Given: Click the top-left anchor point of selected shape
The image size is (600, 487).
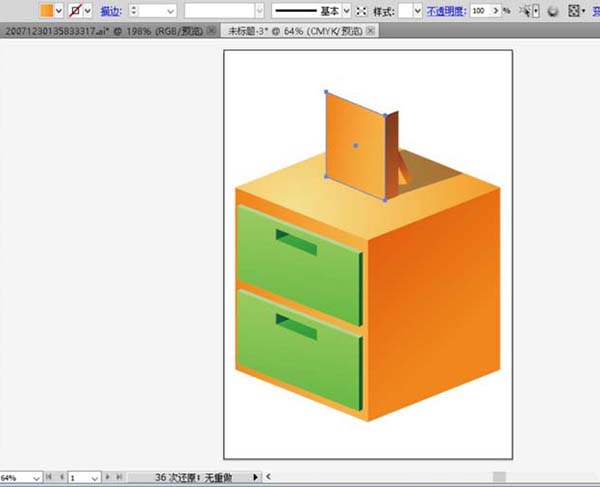Looking at the screenshot, I should pyautogui.click(x=326, y=92).
